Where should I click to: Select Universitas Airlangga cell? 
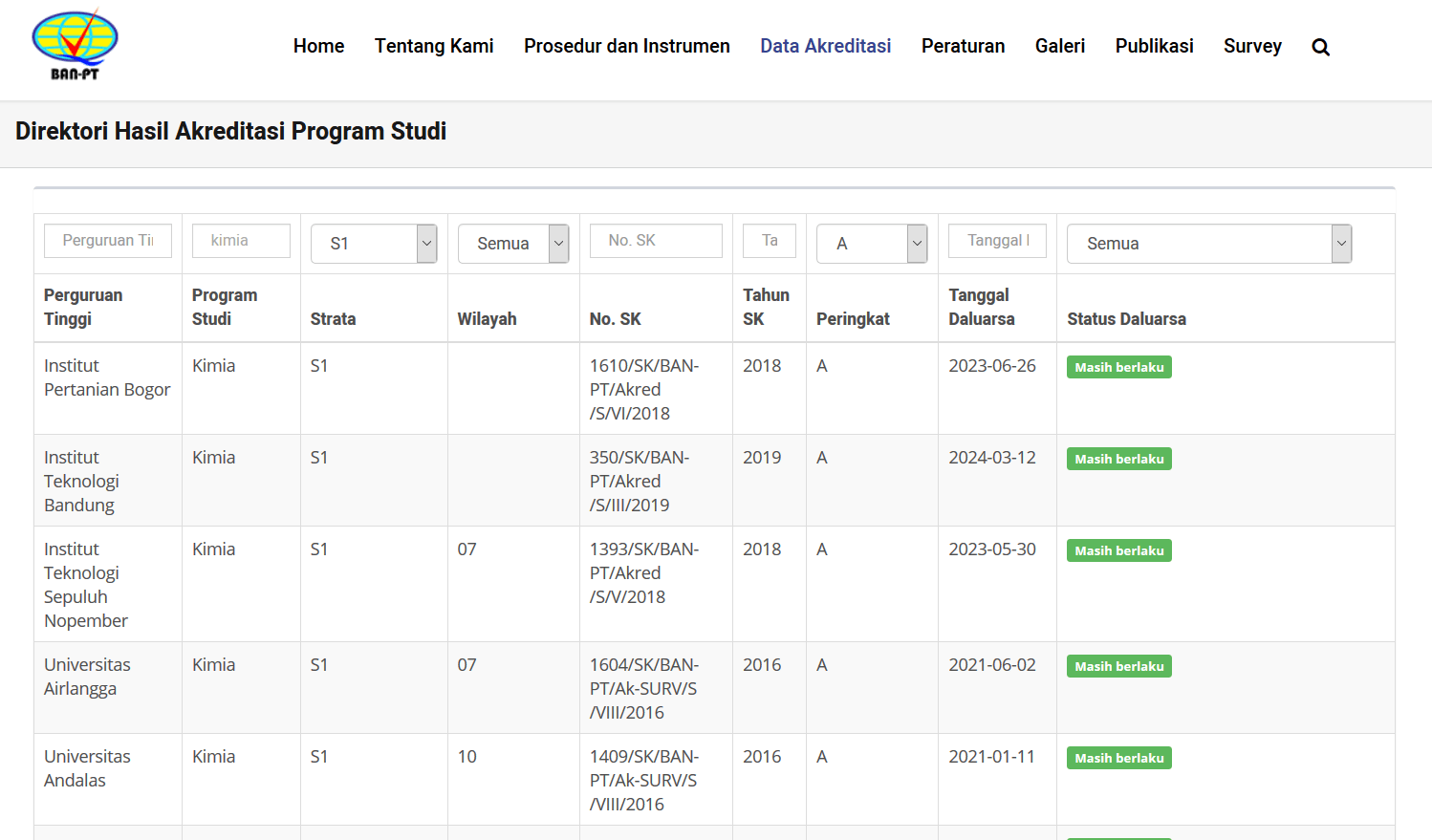click(x=87, y=677)
